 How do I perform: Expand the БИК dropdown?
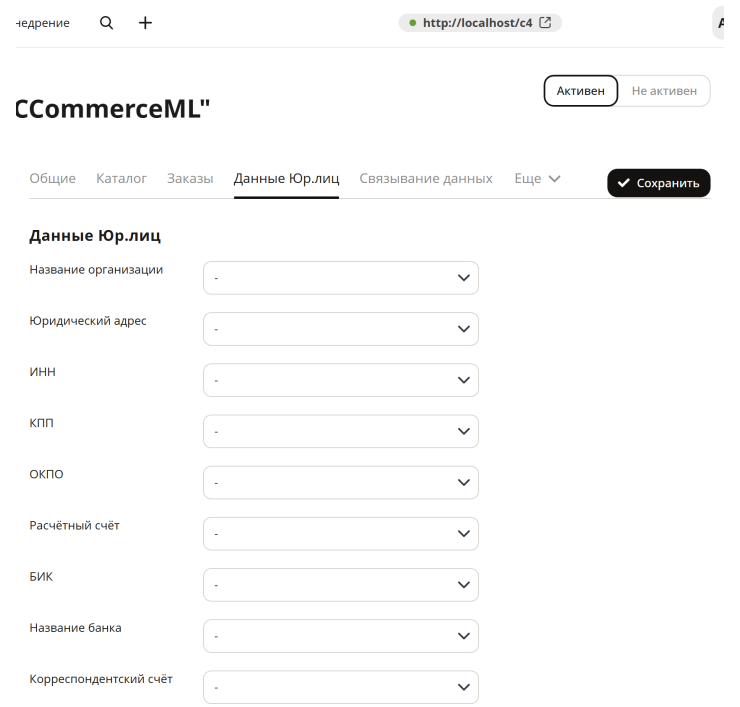tap(341, 585)
